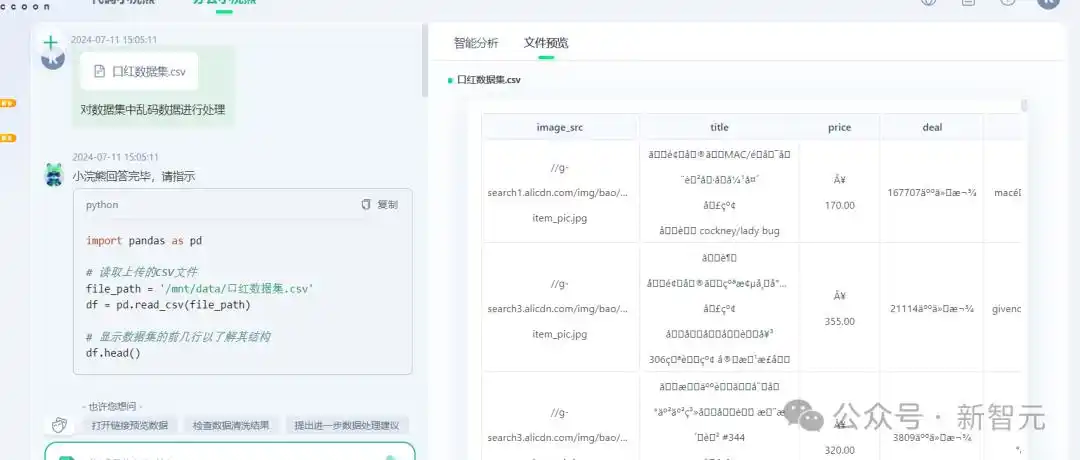The image size is (1080, 460).
Task: Open the 口红数据集.csv file attachment
Action: pos(140,72)
